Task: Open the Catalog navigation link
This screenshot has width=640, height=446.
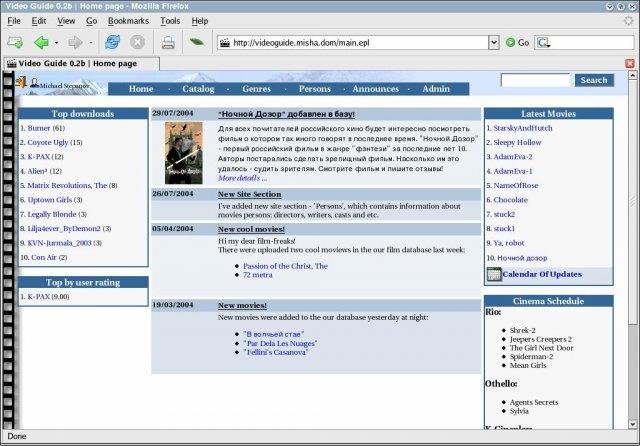Action: [x=198, y=89]
